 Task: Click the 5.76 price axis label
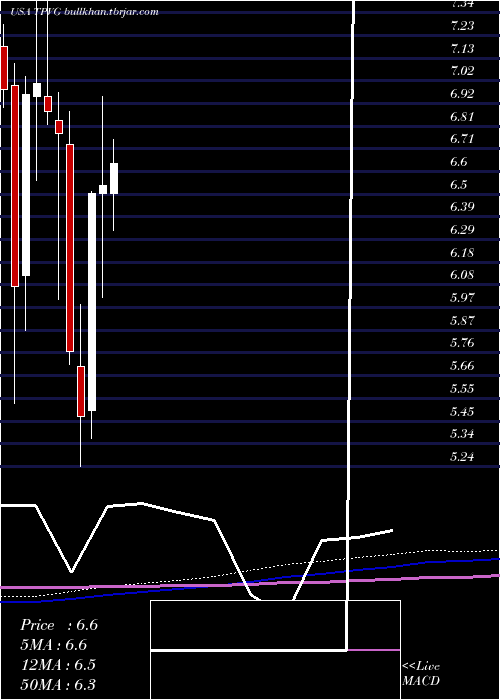tap(462, 344)
